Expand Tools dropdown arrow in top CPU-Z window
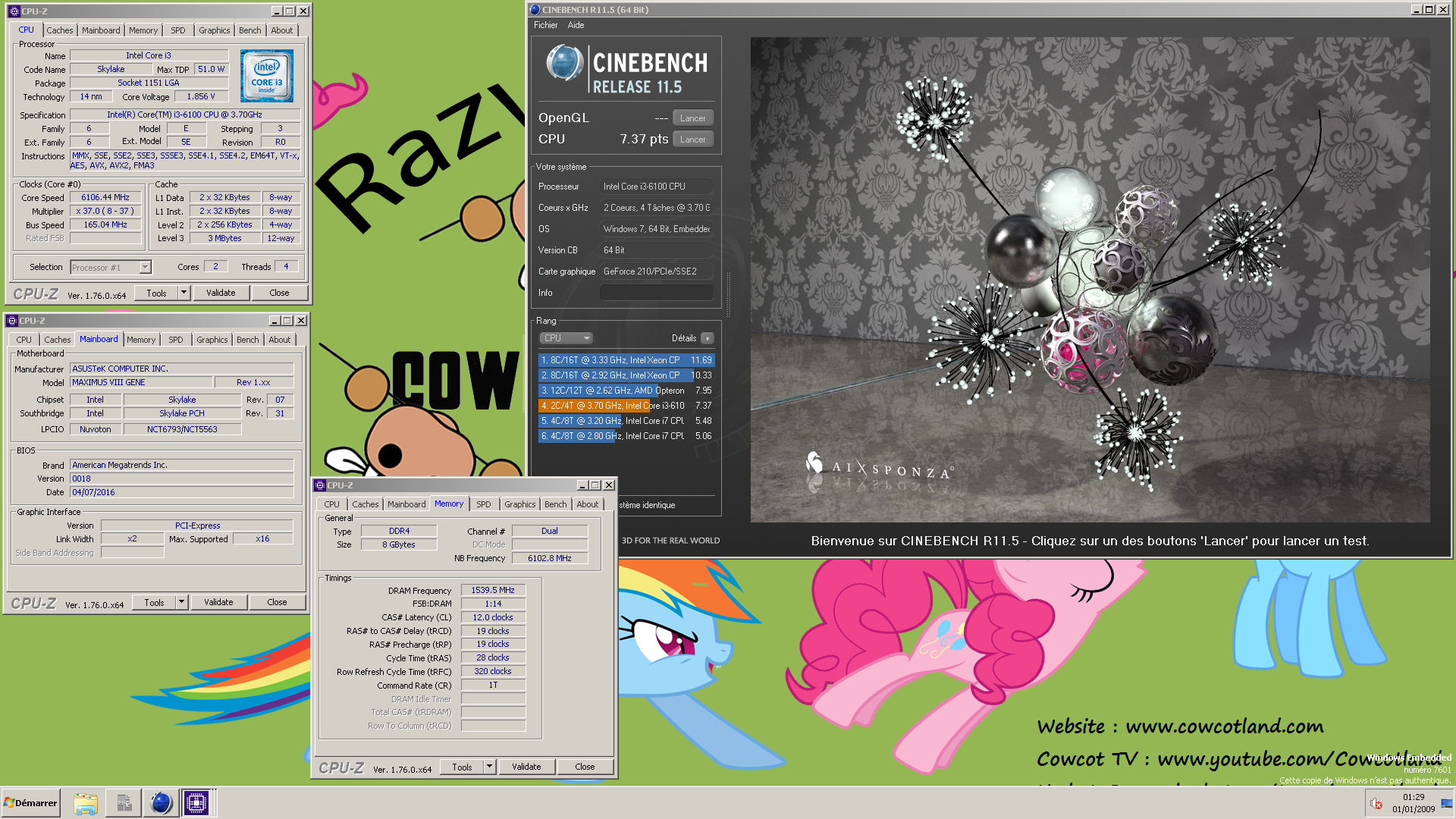 184,293
